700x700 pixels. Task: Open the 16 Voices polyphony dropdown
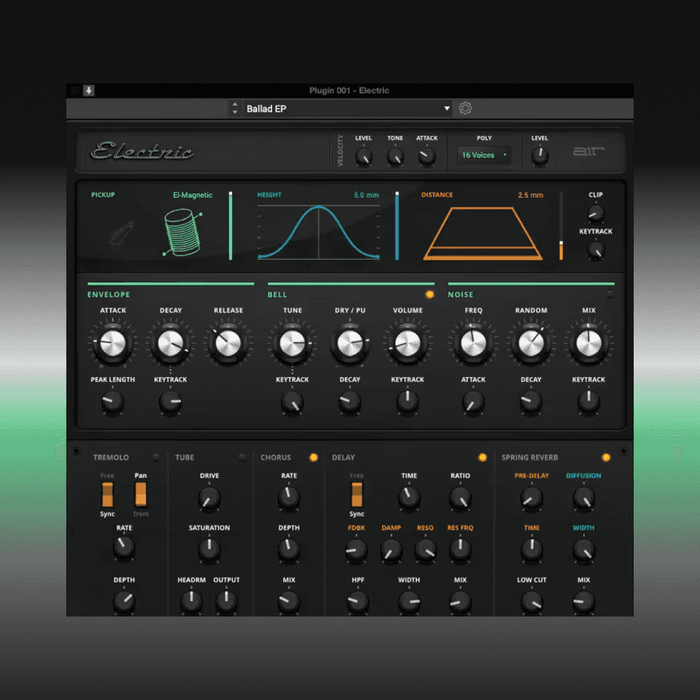click(484, 155)
